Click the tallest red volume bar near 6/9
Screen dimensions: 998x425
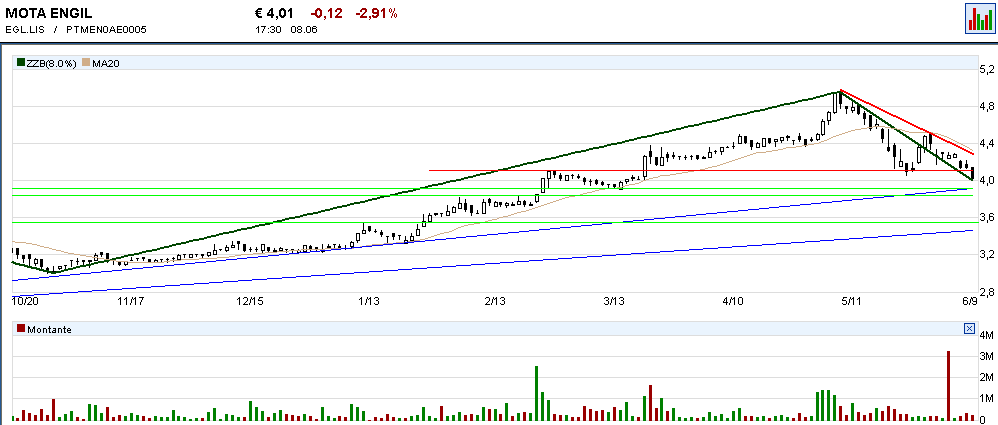point(948,386)
